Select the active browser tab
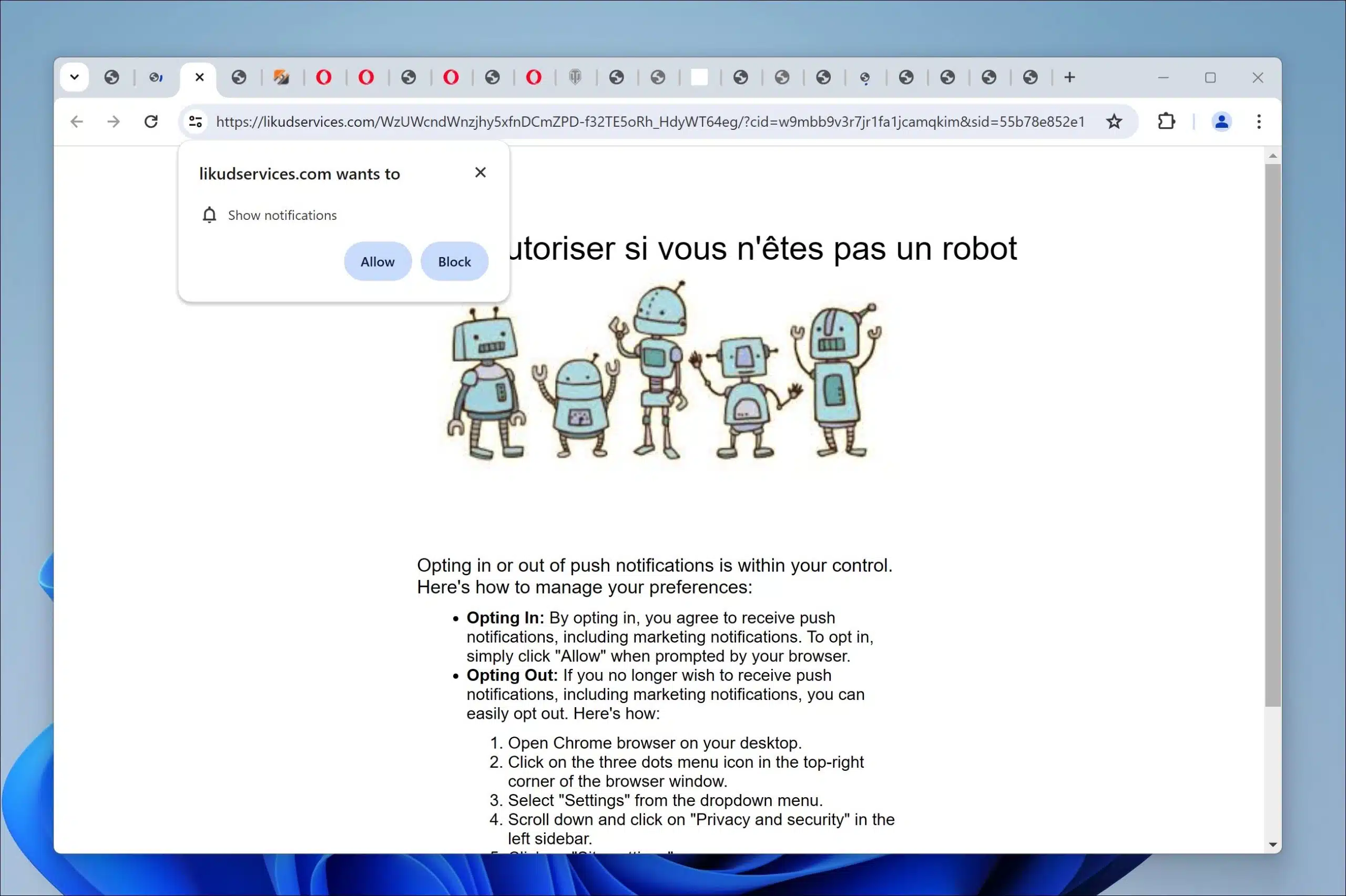 (198, 77)
